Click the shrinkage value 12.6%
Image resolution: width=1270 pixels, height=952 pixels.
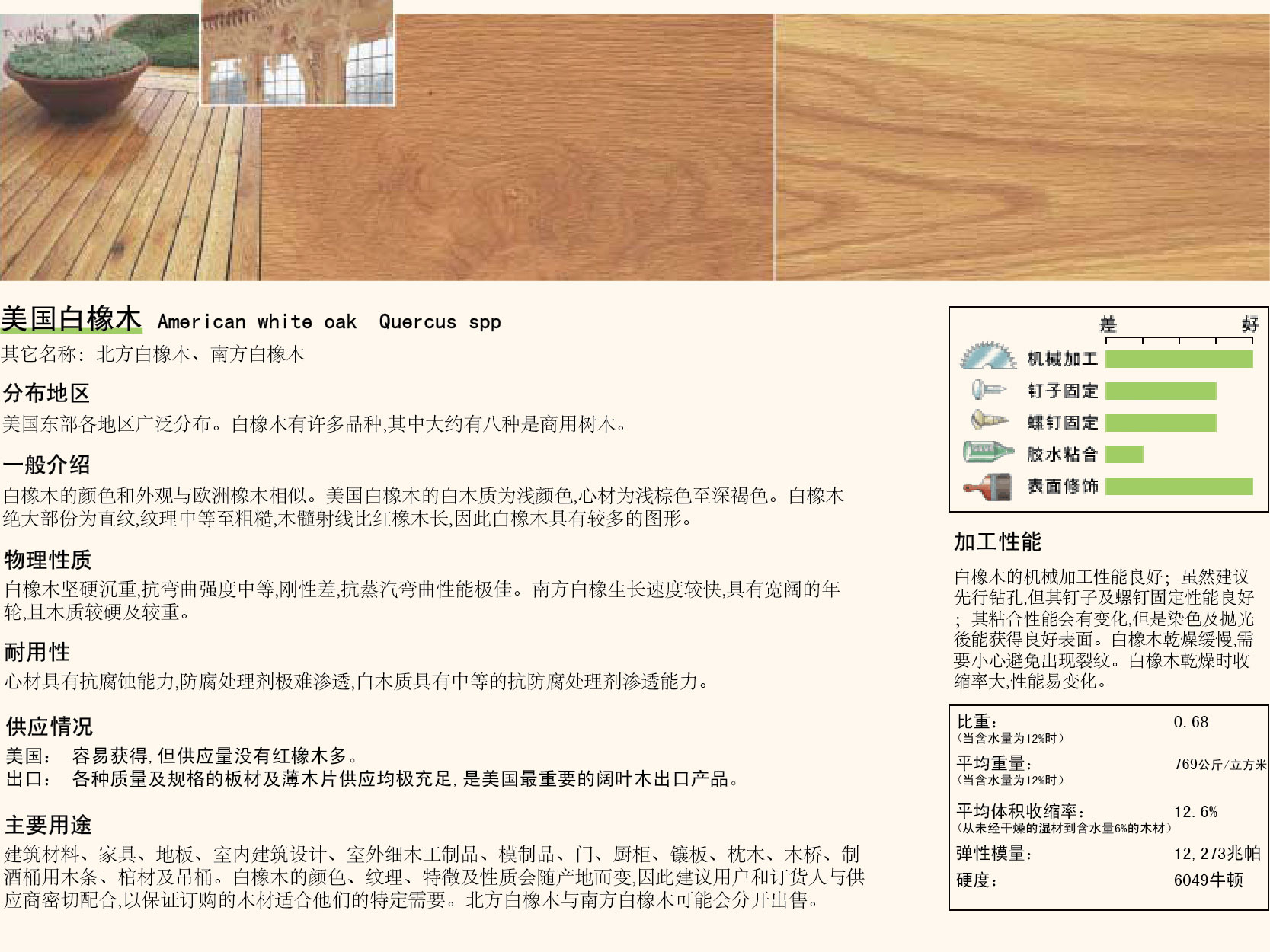tap(1195, 812)
